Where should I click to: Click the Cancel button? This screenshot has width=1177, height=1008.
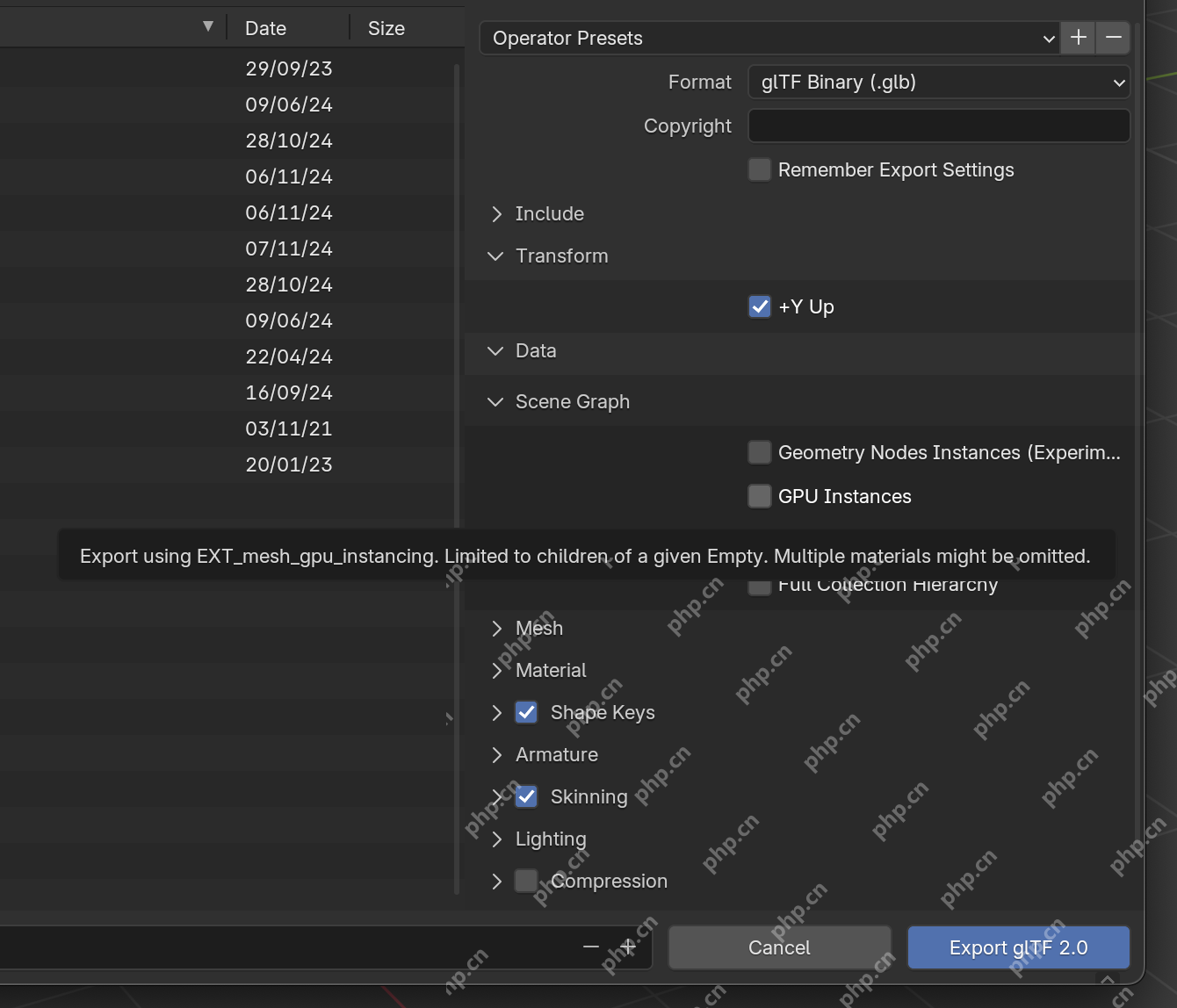(779, 947)
